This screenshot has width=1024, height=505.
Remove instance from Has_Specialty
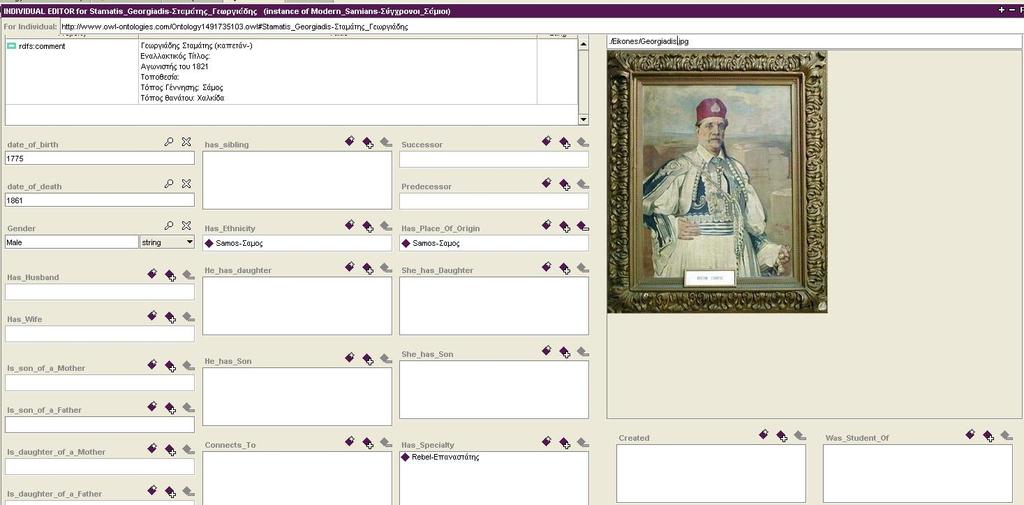click(583, 442)
